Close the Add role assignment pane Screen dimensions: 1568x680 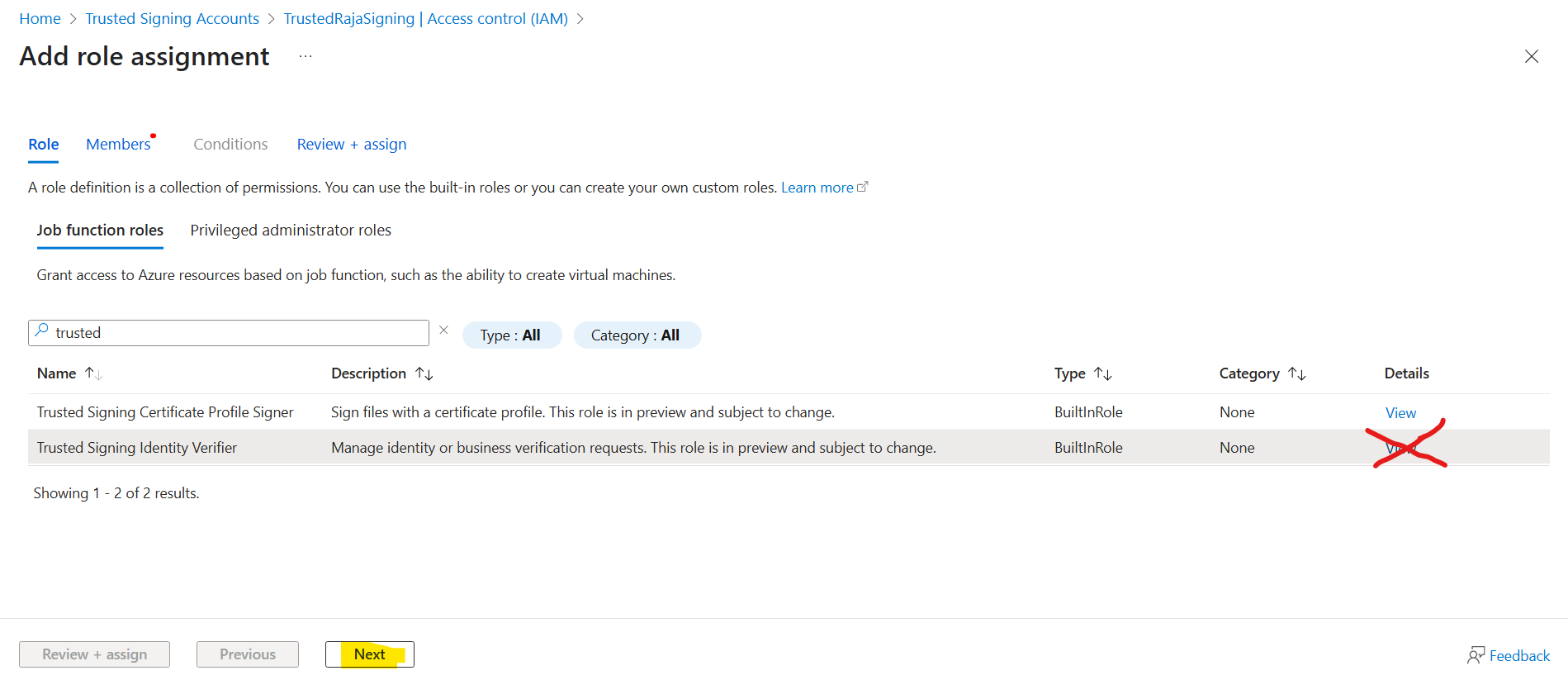point(1531,56)
